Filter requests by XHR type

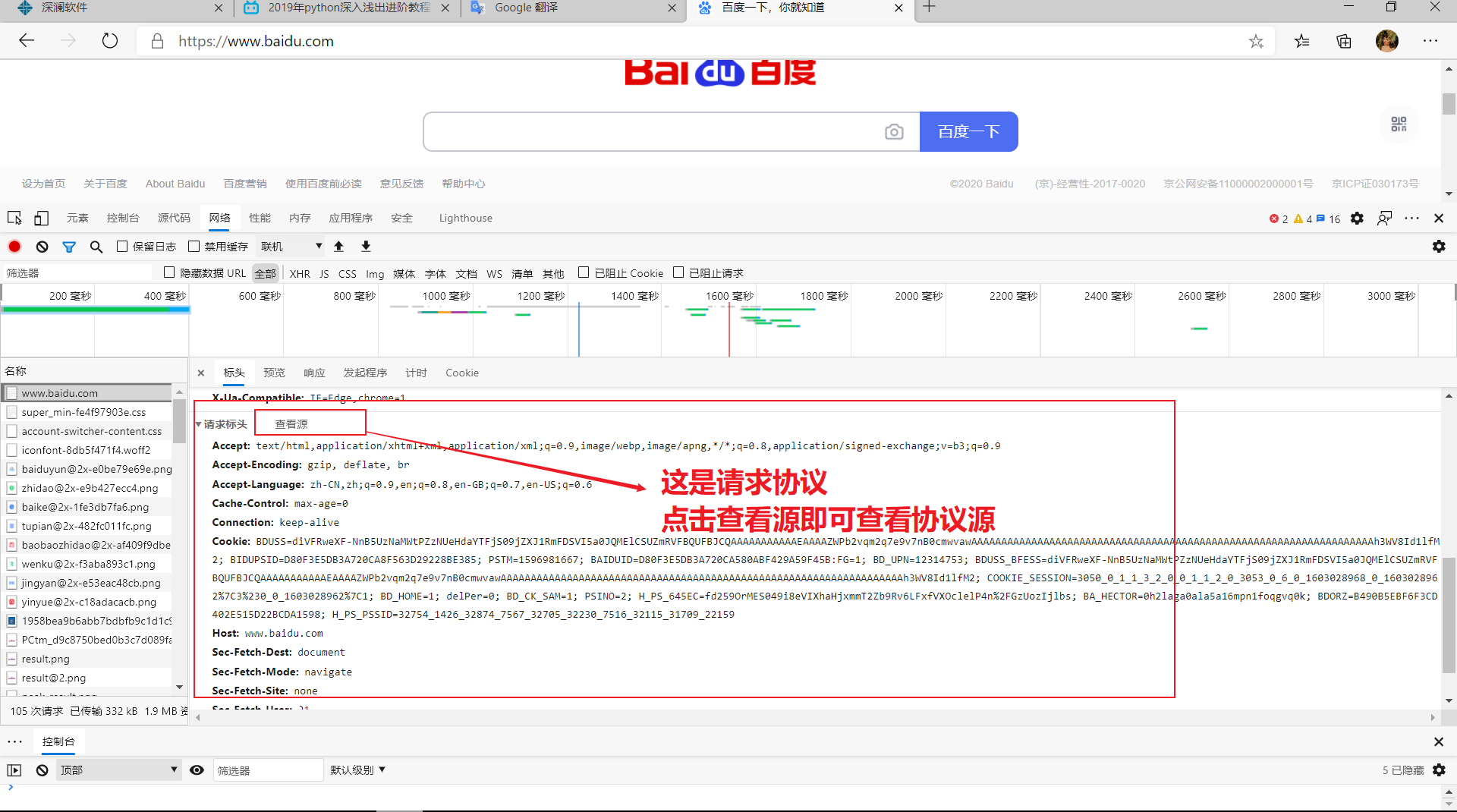coord(300,274)
